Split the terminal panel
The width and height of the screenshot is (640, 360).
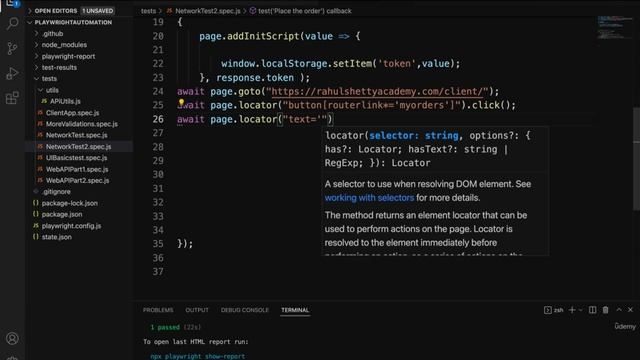coord(592,310)
